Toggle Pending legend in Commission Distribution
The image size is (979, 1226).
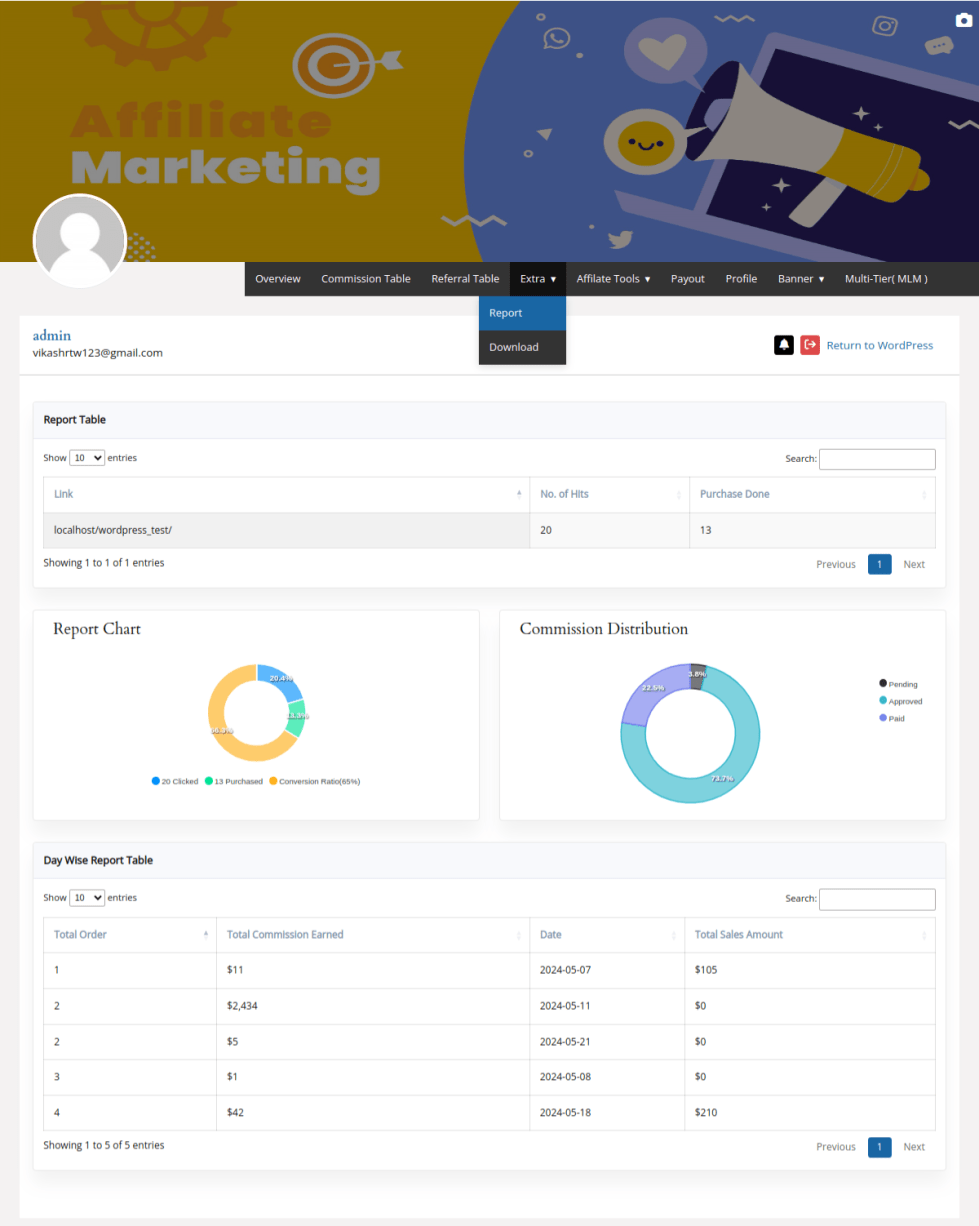(x=897, y=684)
